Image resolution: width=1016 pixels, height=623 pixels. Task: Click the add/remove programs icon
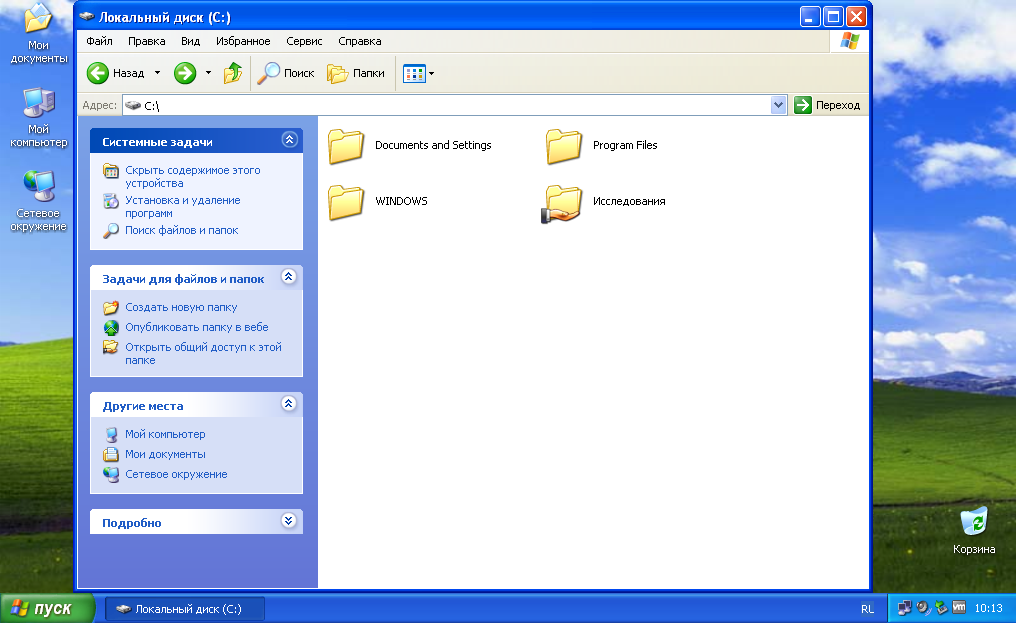tap(111, 201)
